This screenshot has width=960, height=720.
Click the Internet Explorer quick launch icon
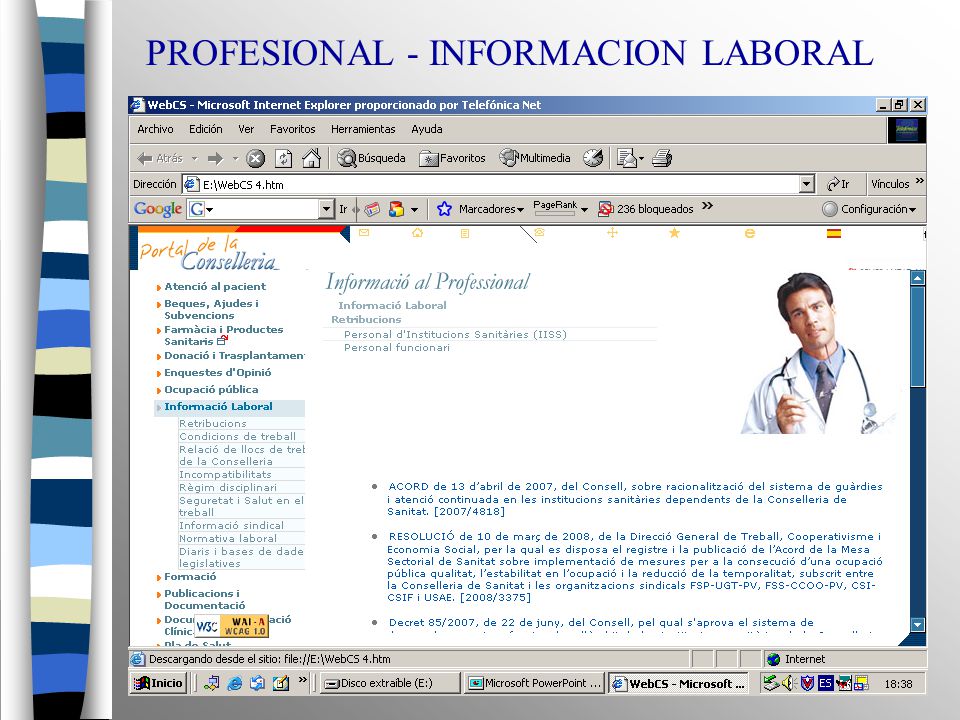(234, 683)
